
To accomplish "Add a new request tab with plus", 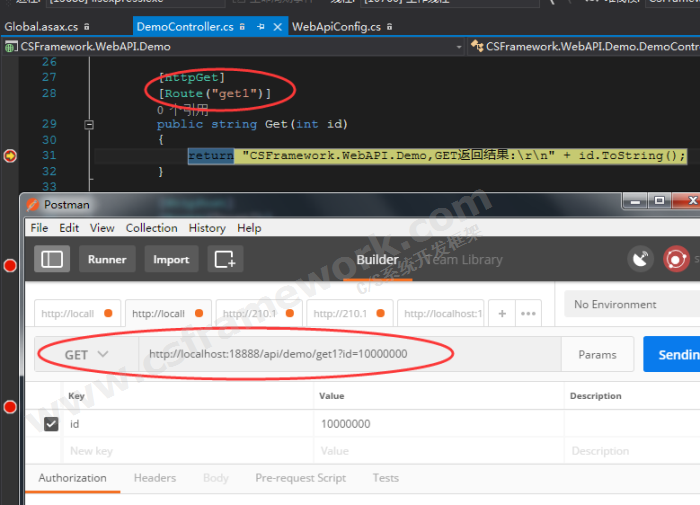I will [503, 313].
